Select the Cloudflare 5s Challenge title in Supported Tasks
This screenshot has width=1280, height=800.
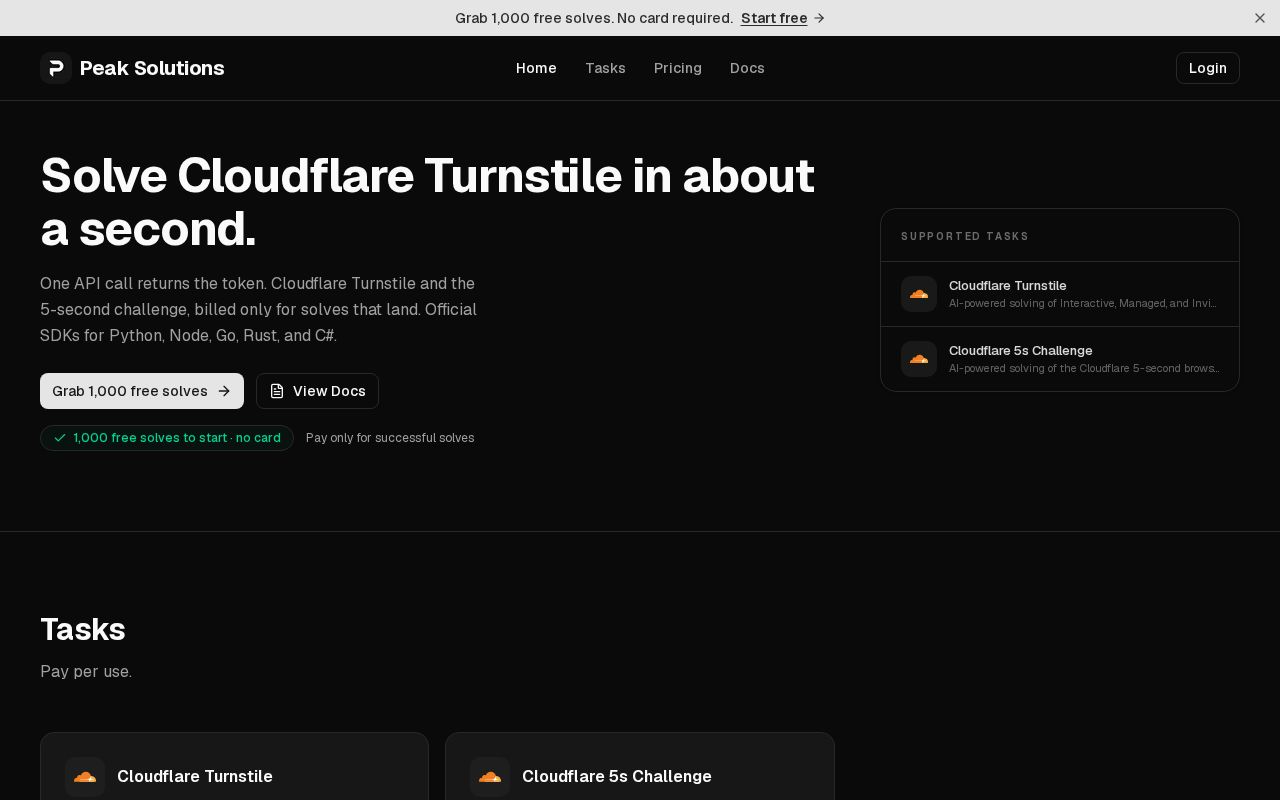point(1021,351)
